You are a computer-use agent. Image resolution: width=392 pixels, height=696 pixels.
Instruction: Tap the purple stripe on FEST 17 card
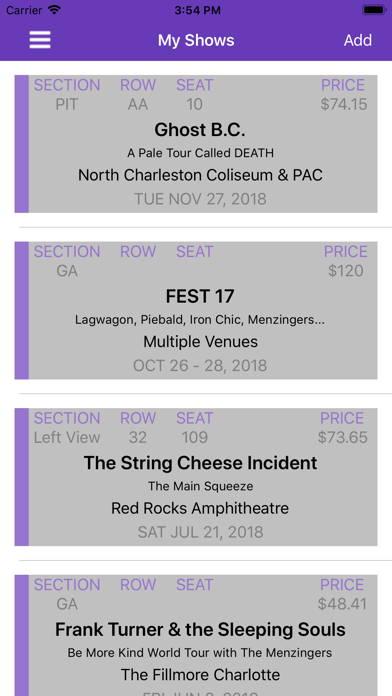[x=22, y=310]
